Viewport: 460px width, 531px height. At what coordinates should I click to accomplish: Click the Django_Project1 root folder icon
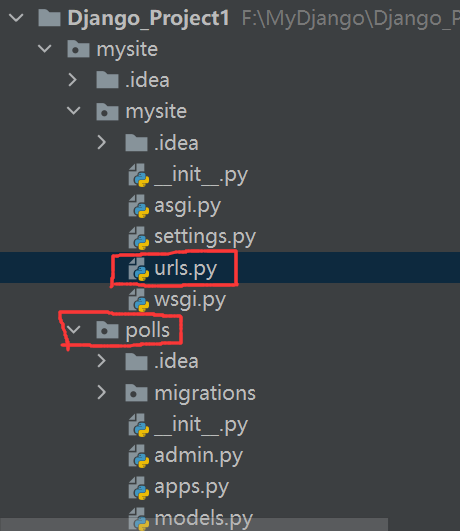click(49, 18)
